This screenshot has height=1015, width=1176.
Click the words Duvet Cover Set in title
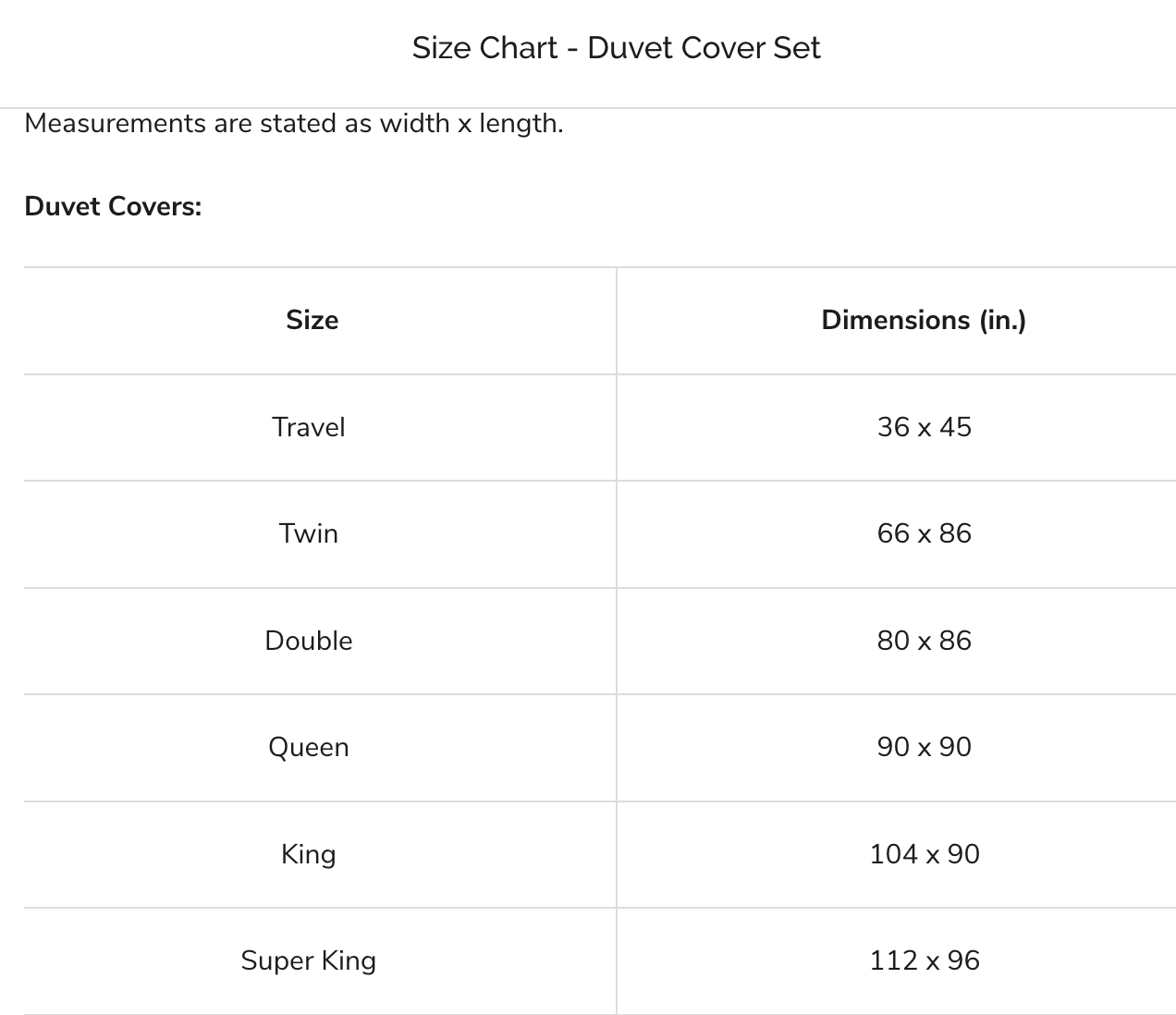pos(704,48)
